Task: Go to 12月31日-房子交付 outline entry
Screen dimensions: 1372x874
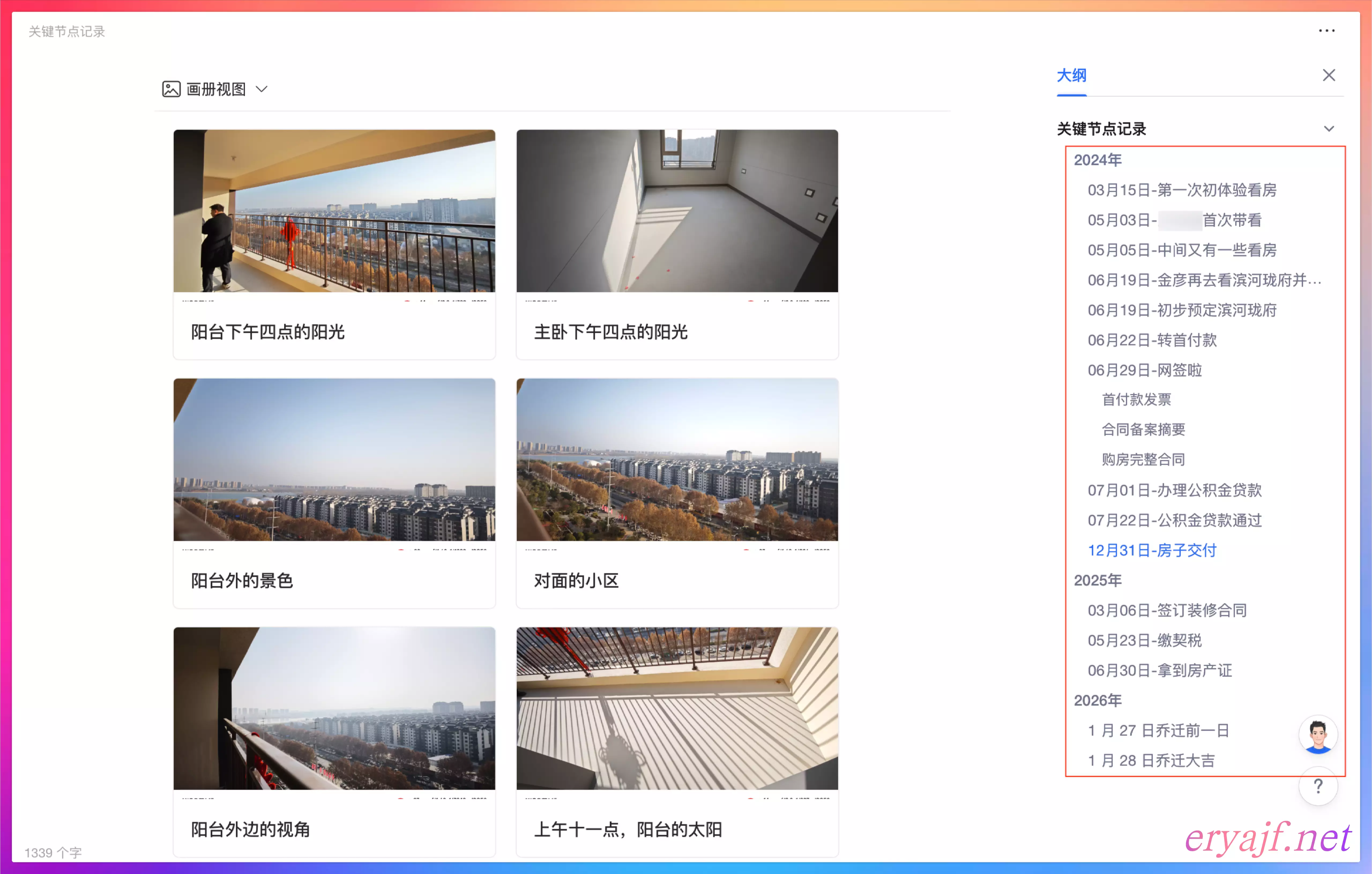Action: tap(1151, 550)
